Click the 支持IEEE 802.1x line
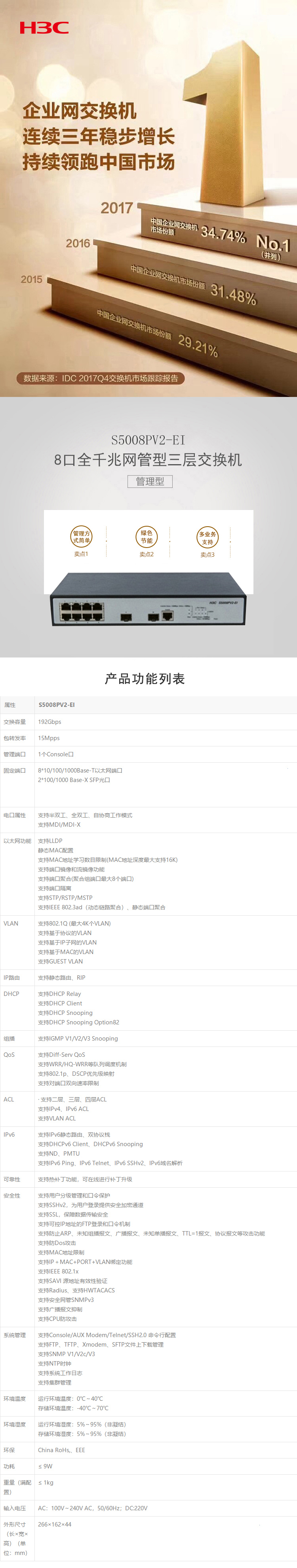297x1568 pixels. (58, 1271)
